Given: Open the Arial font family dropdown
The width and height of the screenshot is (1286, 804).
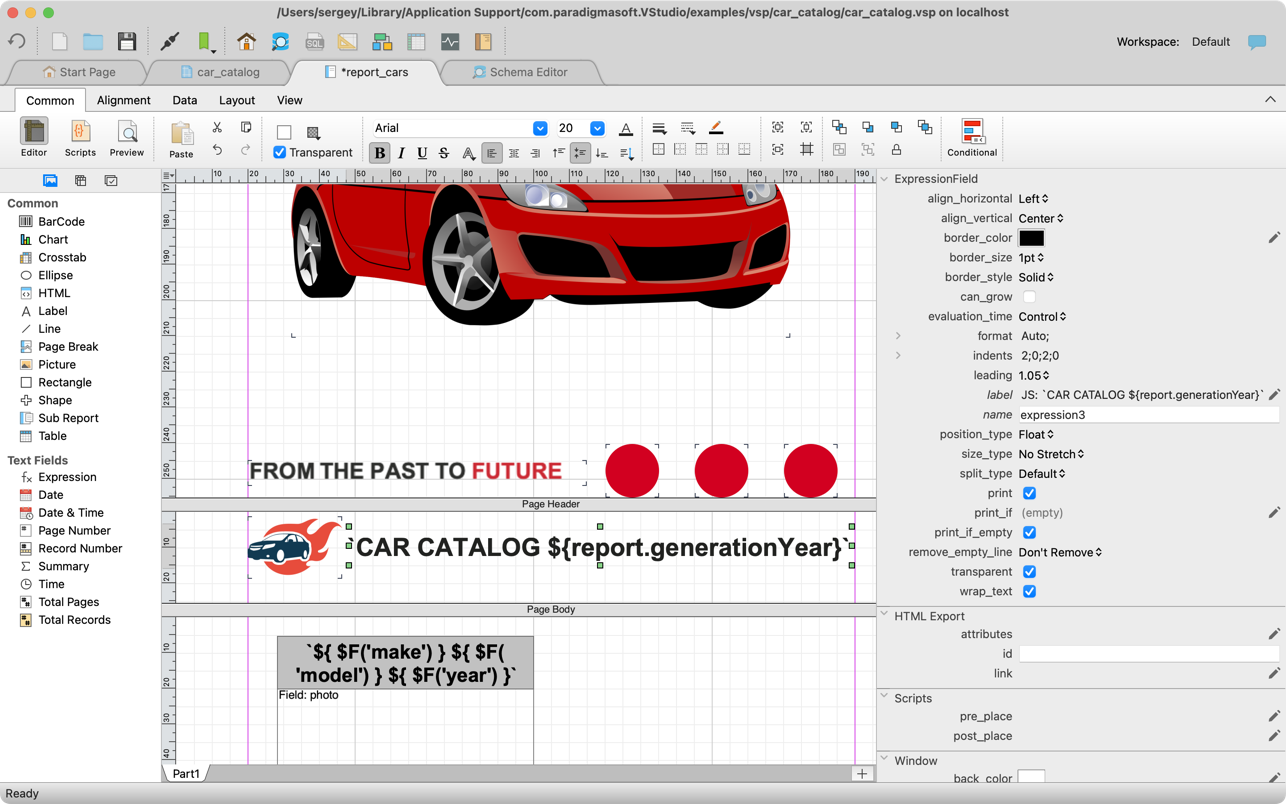Looking at the screenshot, I should point(539,128).
